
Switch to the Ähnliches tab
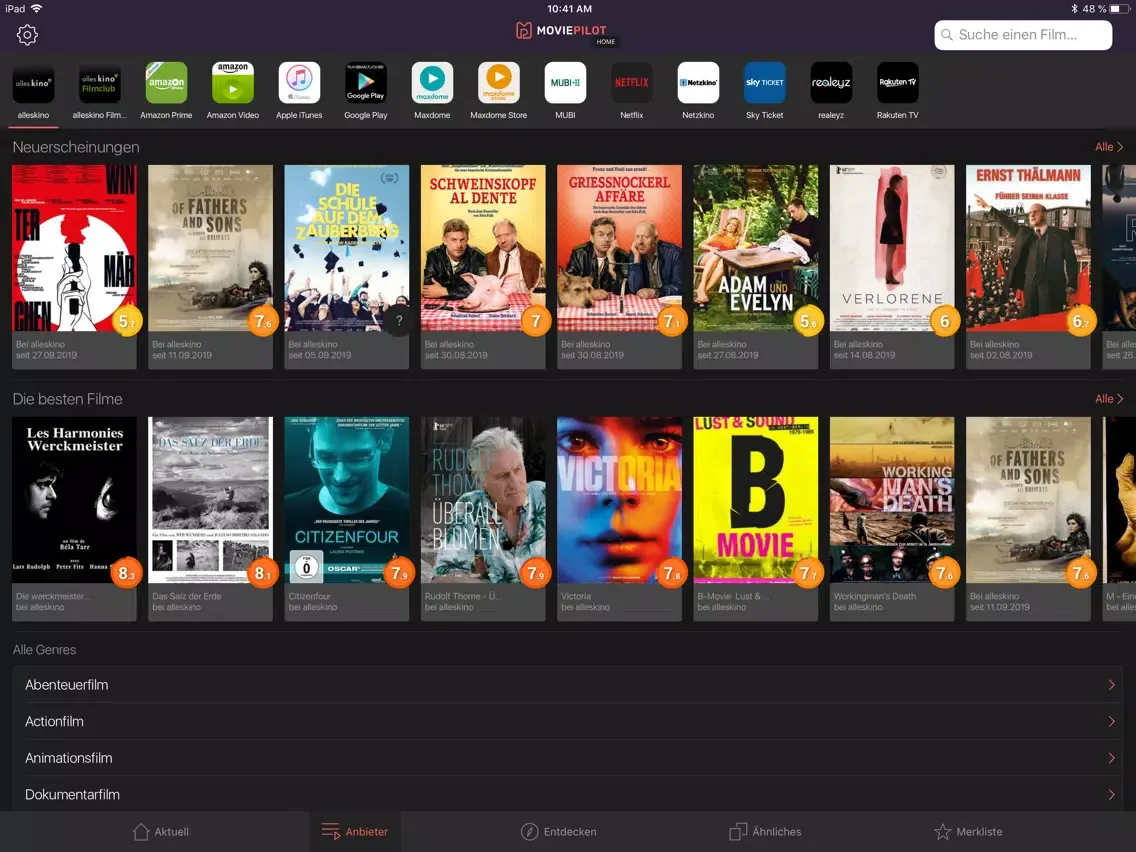click(765, 832)
